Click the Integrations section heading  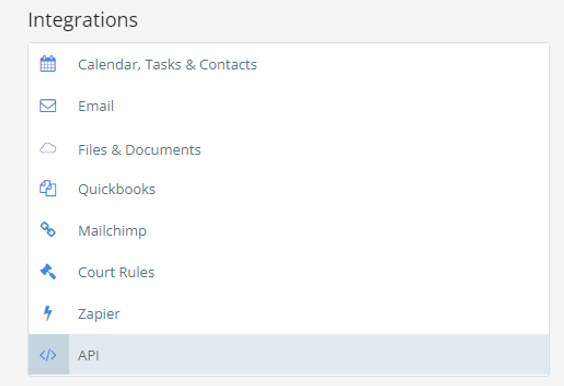tap(83, 20)
